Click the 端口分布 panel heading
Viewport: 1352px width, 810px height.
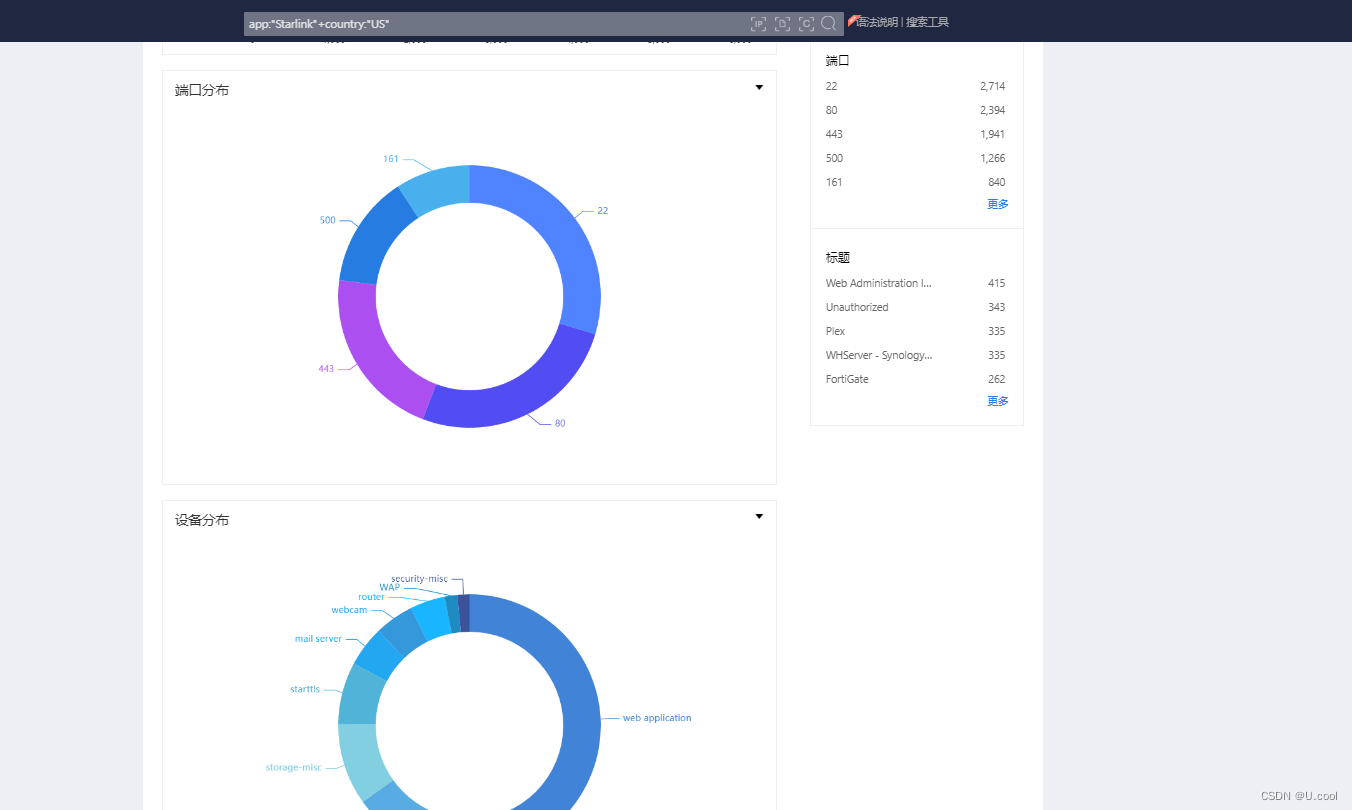(202, 90)
